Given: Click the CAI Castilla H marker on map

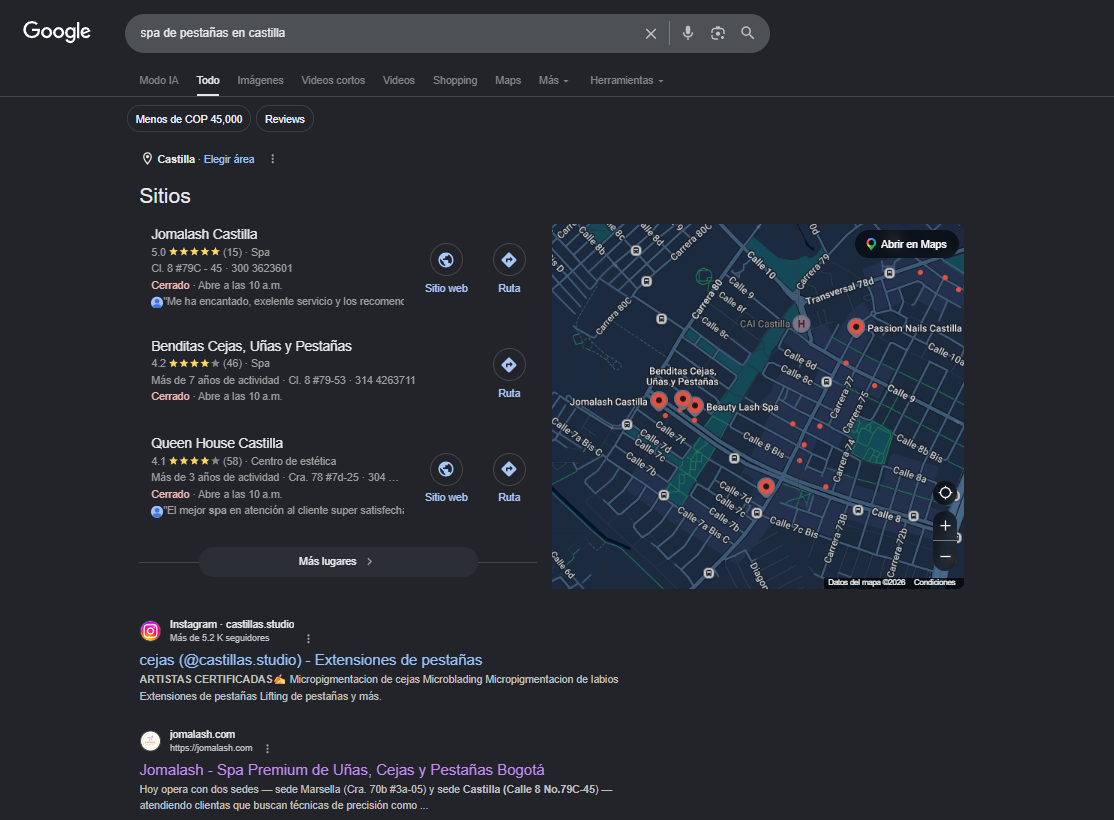Looking at the screenshot, I should [801, 323].
